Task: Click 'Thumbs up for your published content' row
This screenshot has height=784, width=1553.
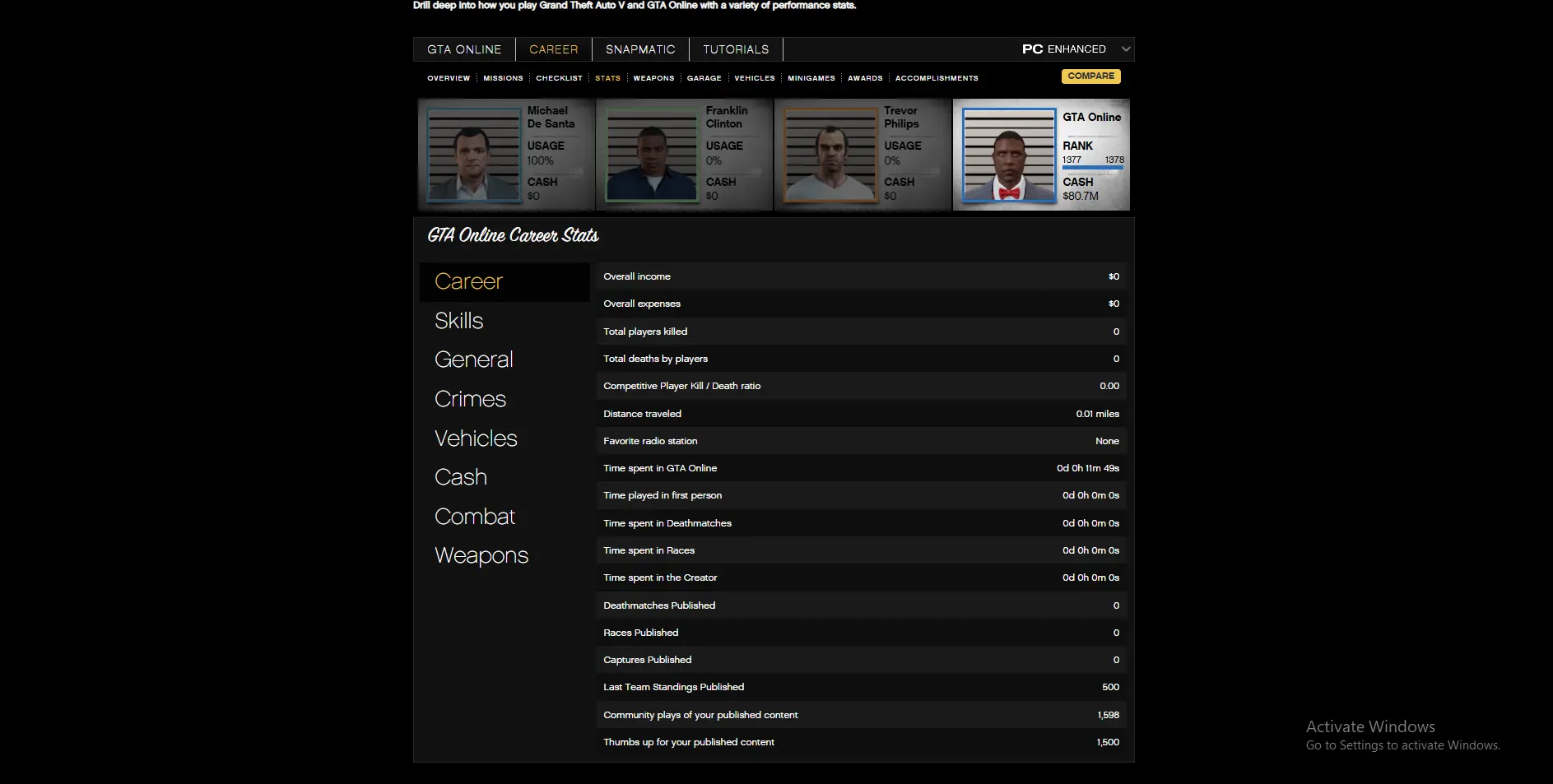Action: pyautogui.click(x=861, y=742)
